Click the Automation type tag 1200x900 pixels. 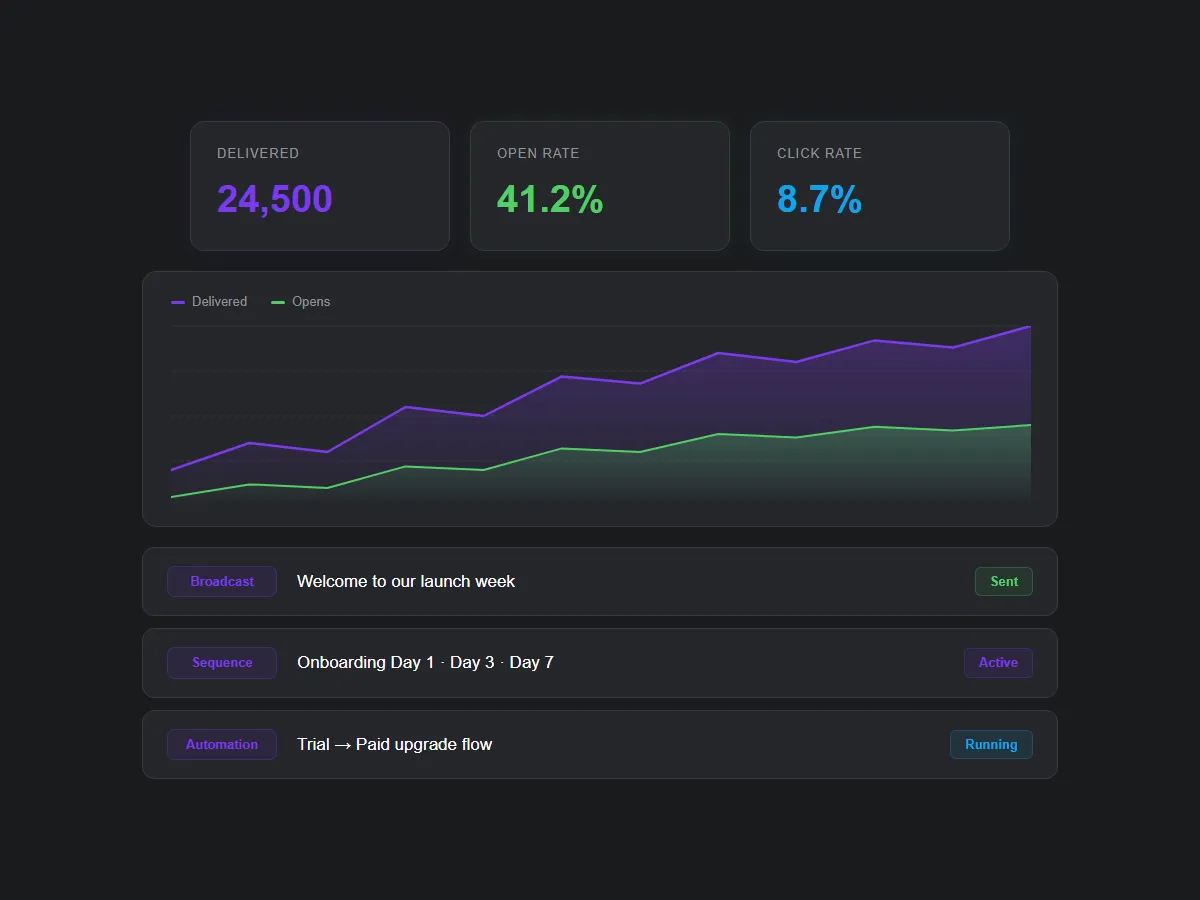[x=222, y=745]
